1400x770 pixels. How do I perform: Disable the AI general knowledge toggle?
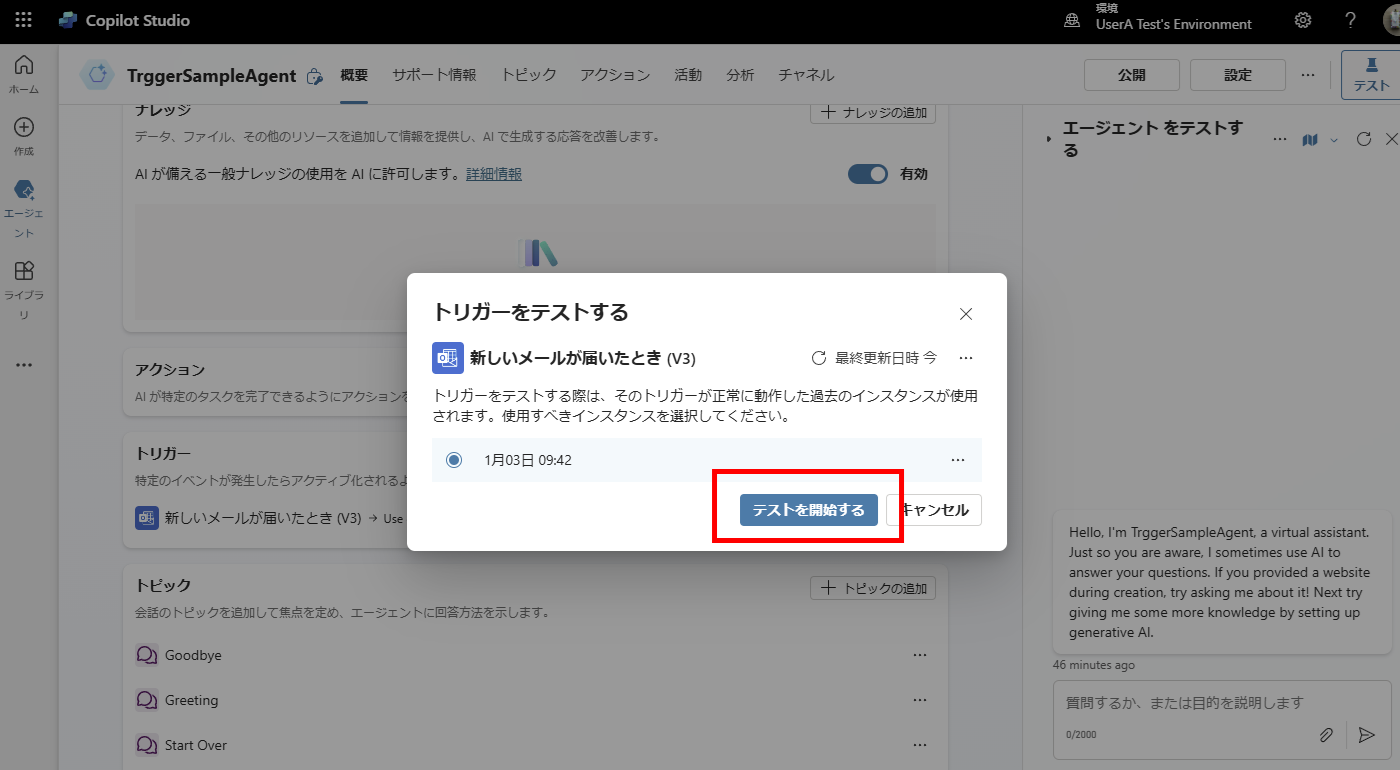tap(866, 173)
